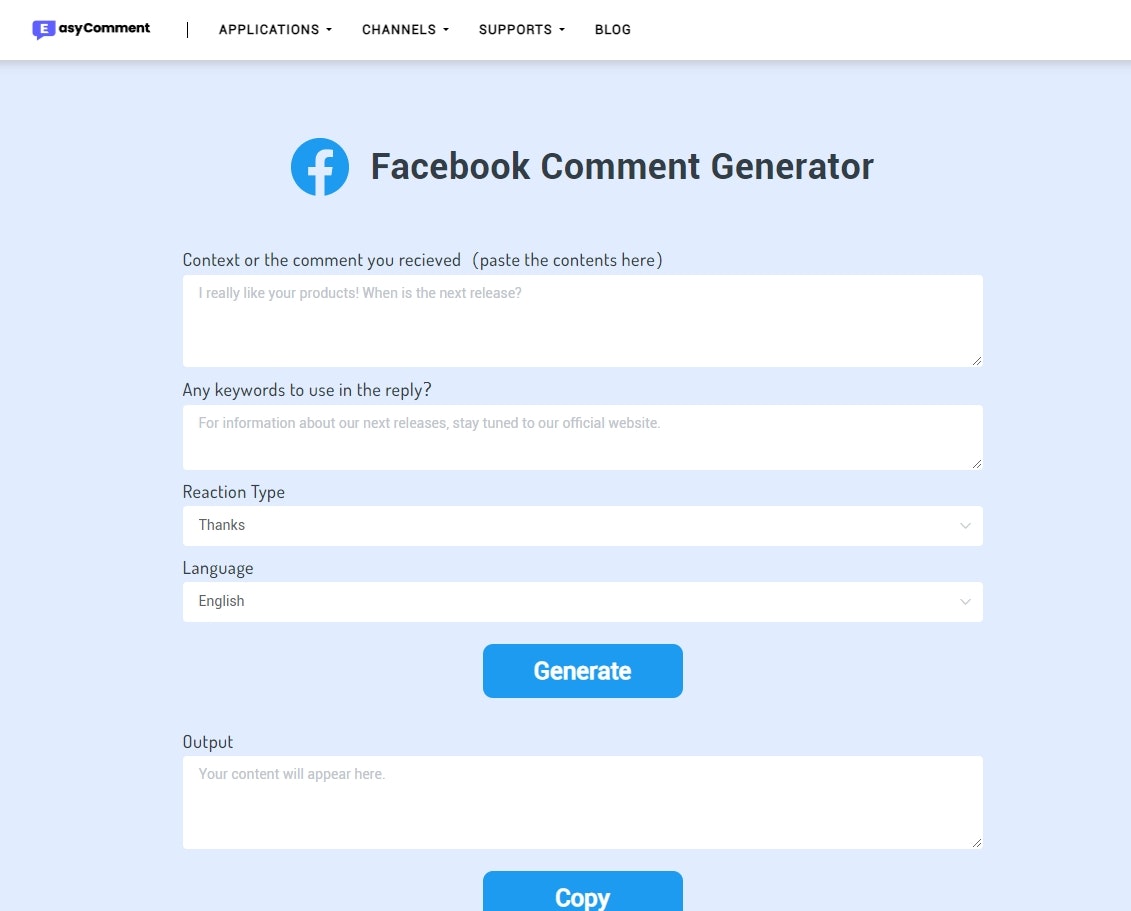The width and height of the screenshot is (1131, 911).
Task: Click the dropdown chevron on Language selector
Action: tap(964, 601)
